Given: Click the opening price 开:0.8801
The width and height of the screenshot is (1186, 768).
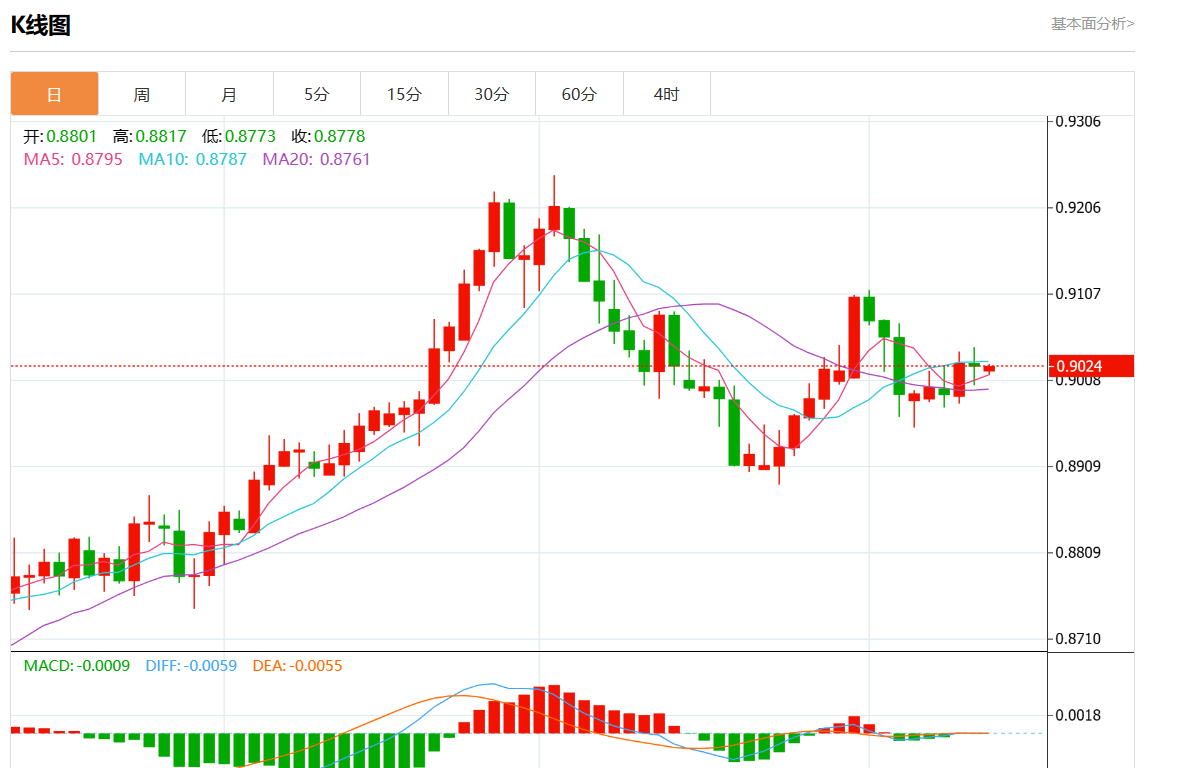Looking at the screenshot, I should 60,136.
